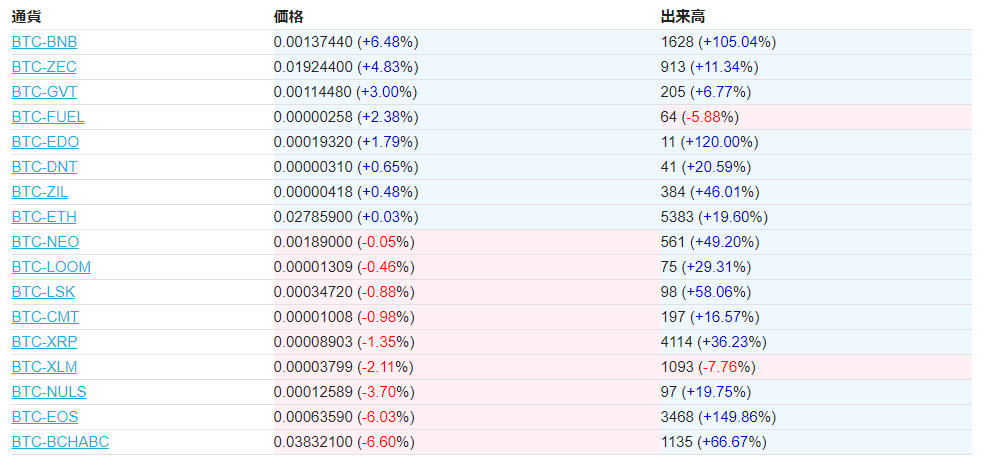The image size is (986, 471).
Task: Click the 価格 column header
Action: [288, 17]
